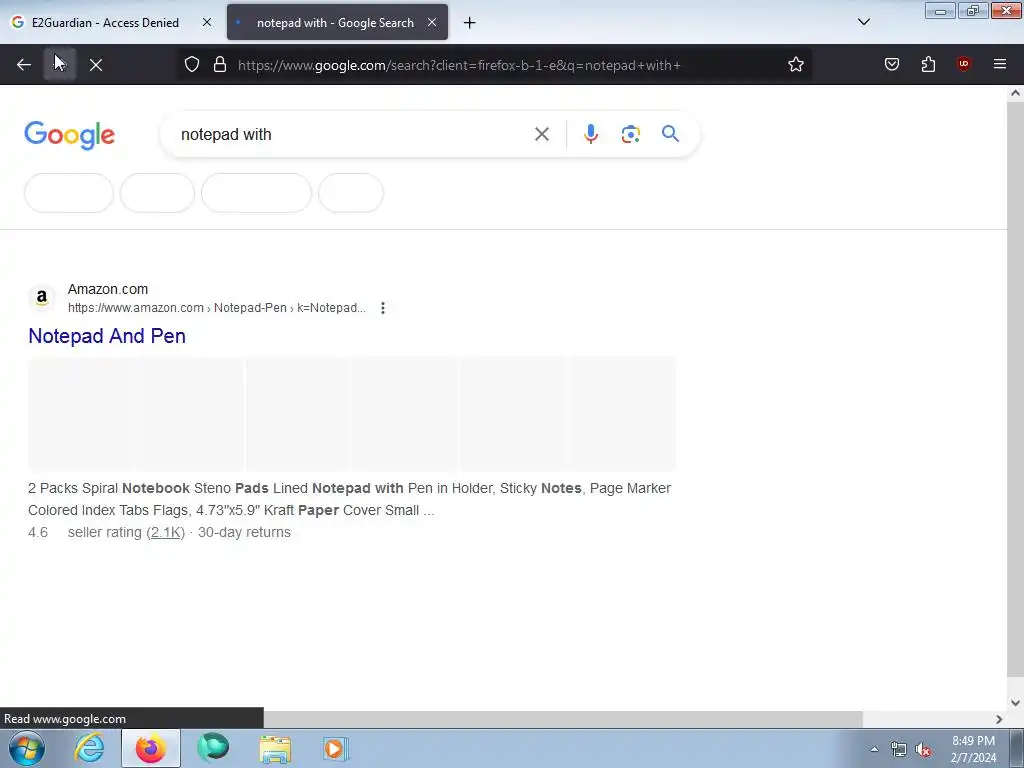
Task: Open the Windows Start menu
Action: 27,748
